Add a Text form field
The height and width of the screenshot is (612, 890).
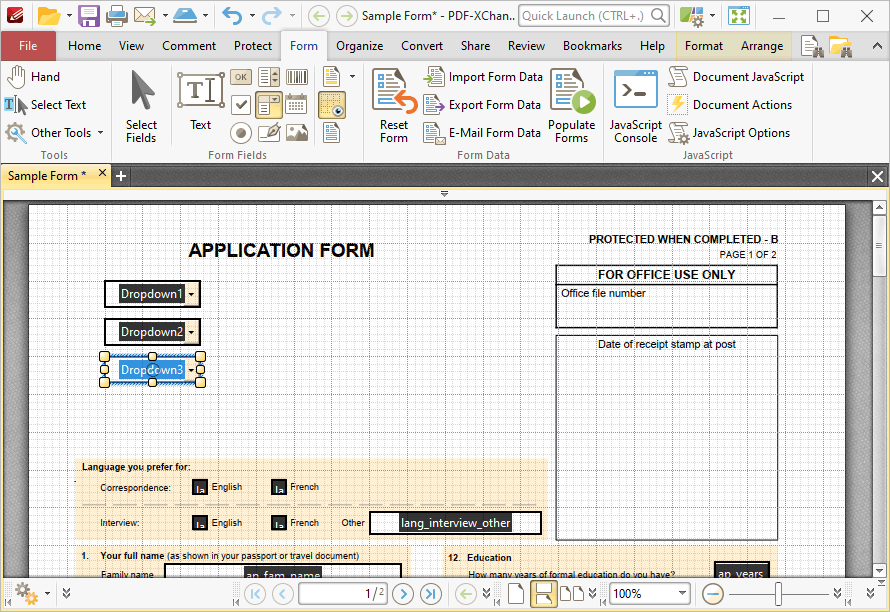click(x=200, y=101)
